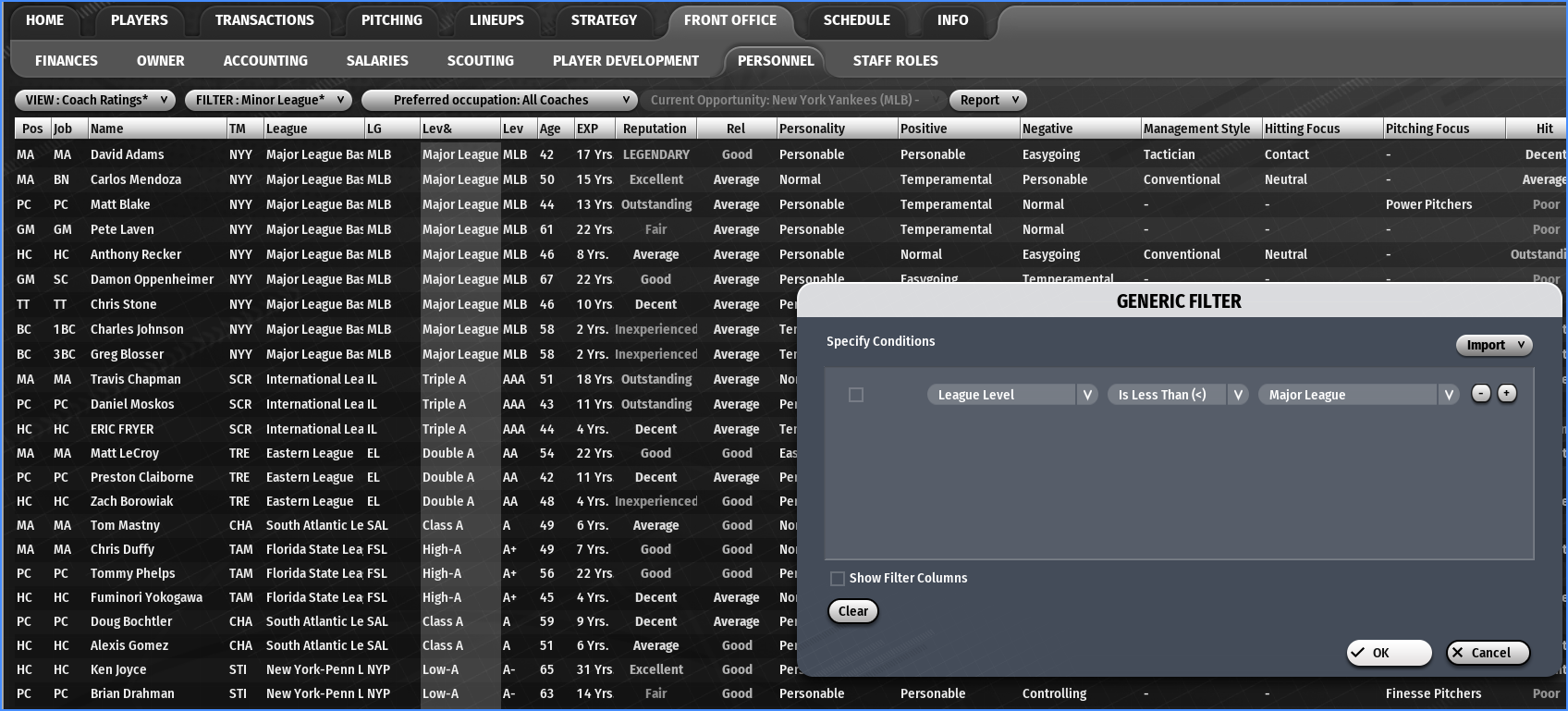Enable Show Filter Columns checkbox

[838, 578]
